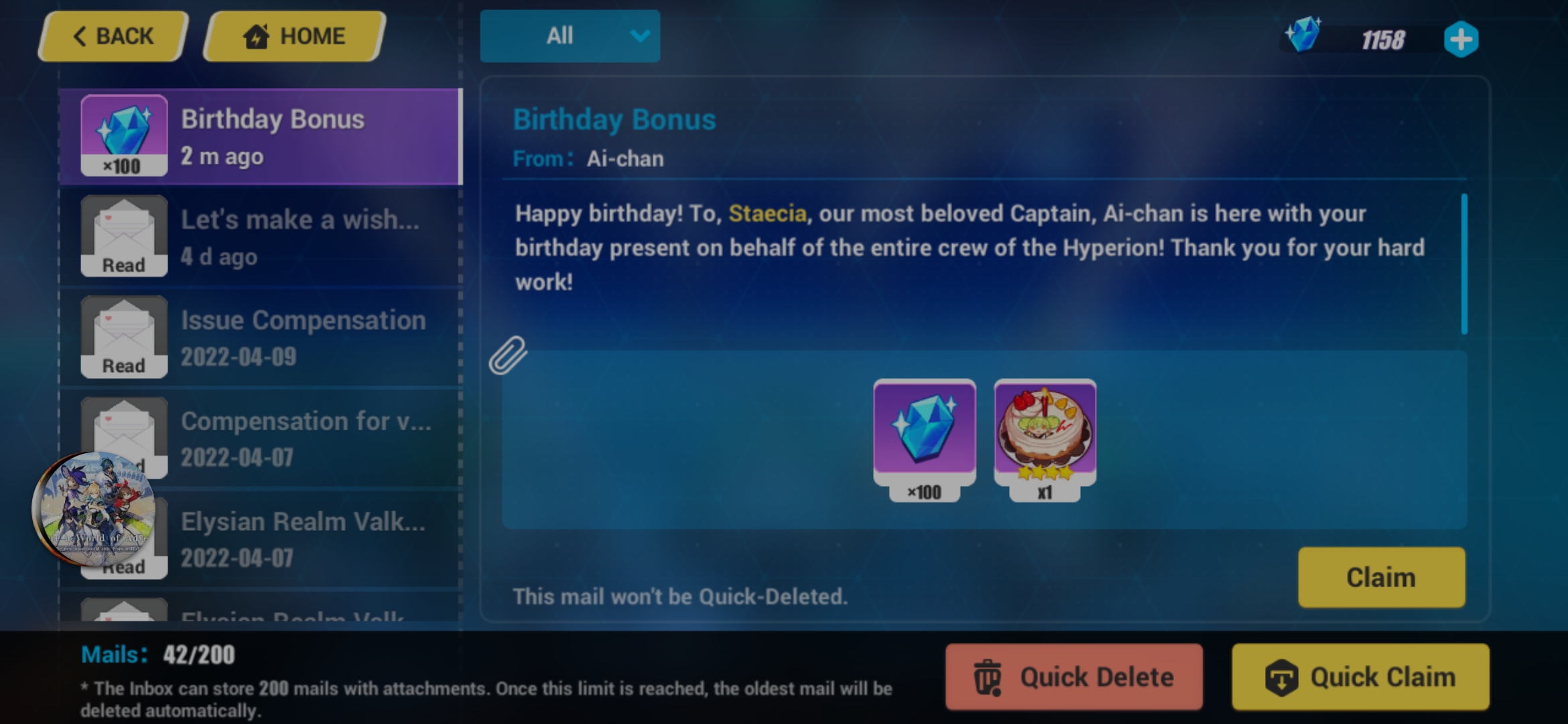
Task: Tap the paperclip attachment icon
Action: pyautogui.click(x=507, y=355)
